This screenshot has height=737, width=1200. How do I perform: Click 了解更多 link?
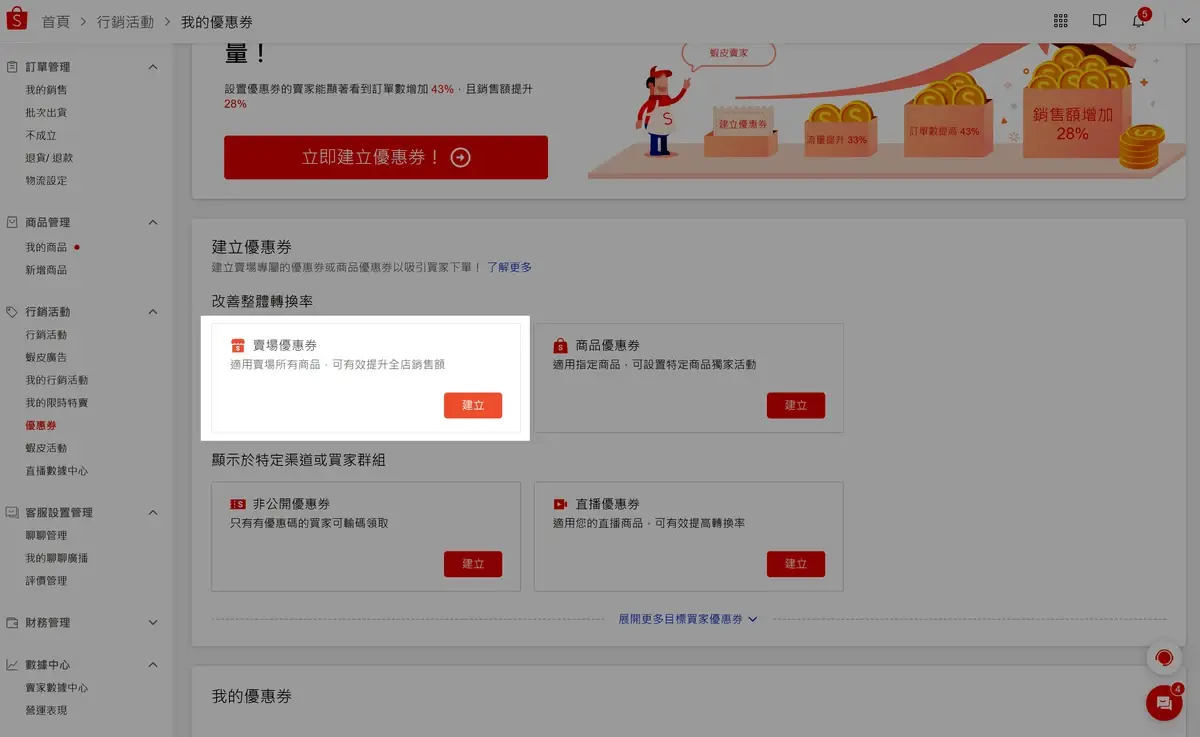coord(510,268)
